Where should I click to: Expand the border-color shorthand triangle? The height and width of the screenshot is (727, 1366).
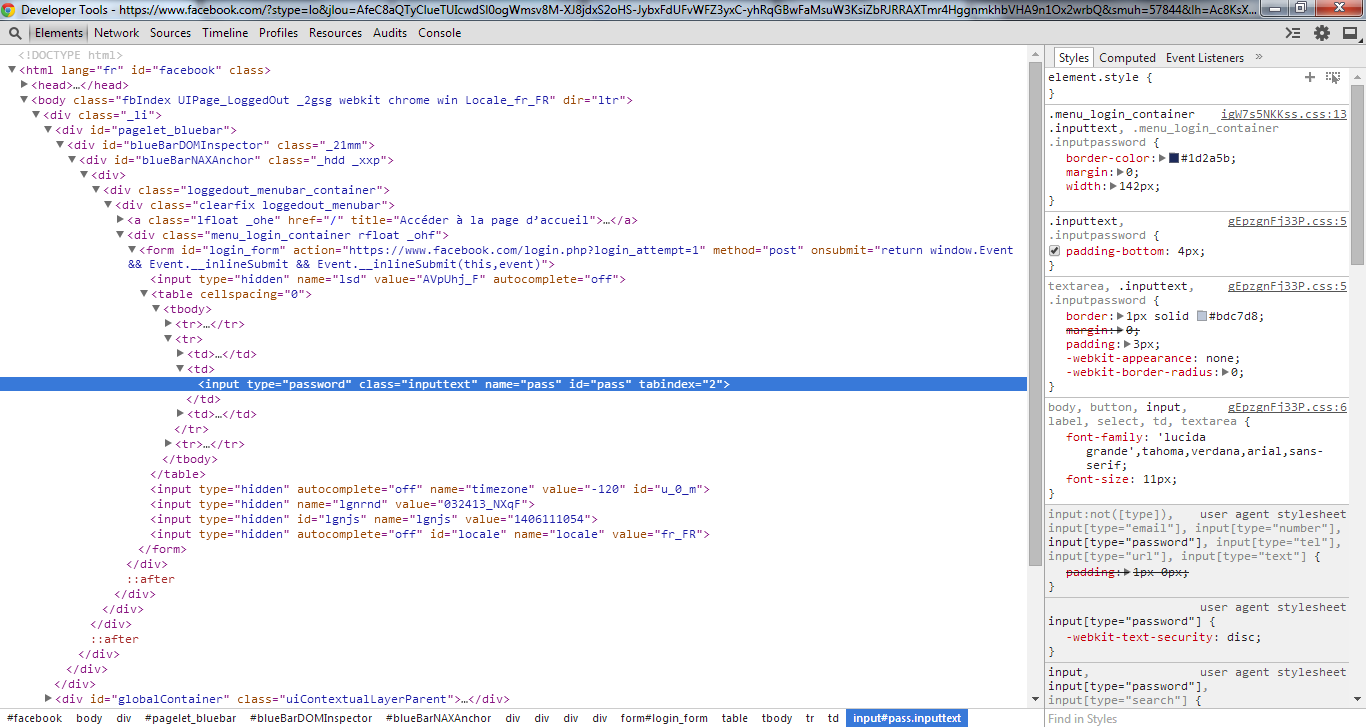point(1162,158)
